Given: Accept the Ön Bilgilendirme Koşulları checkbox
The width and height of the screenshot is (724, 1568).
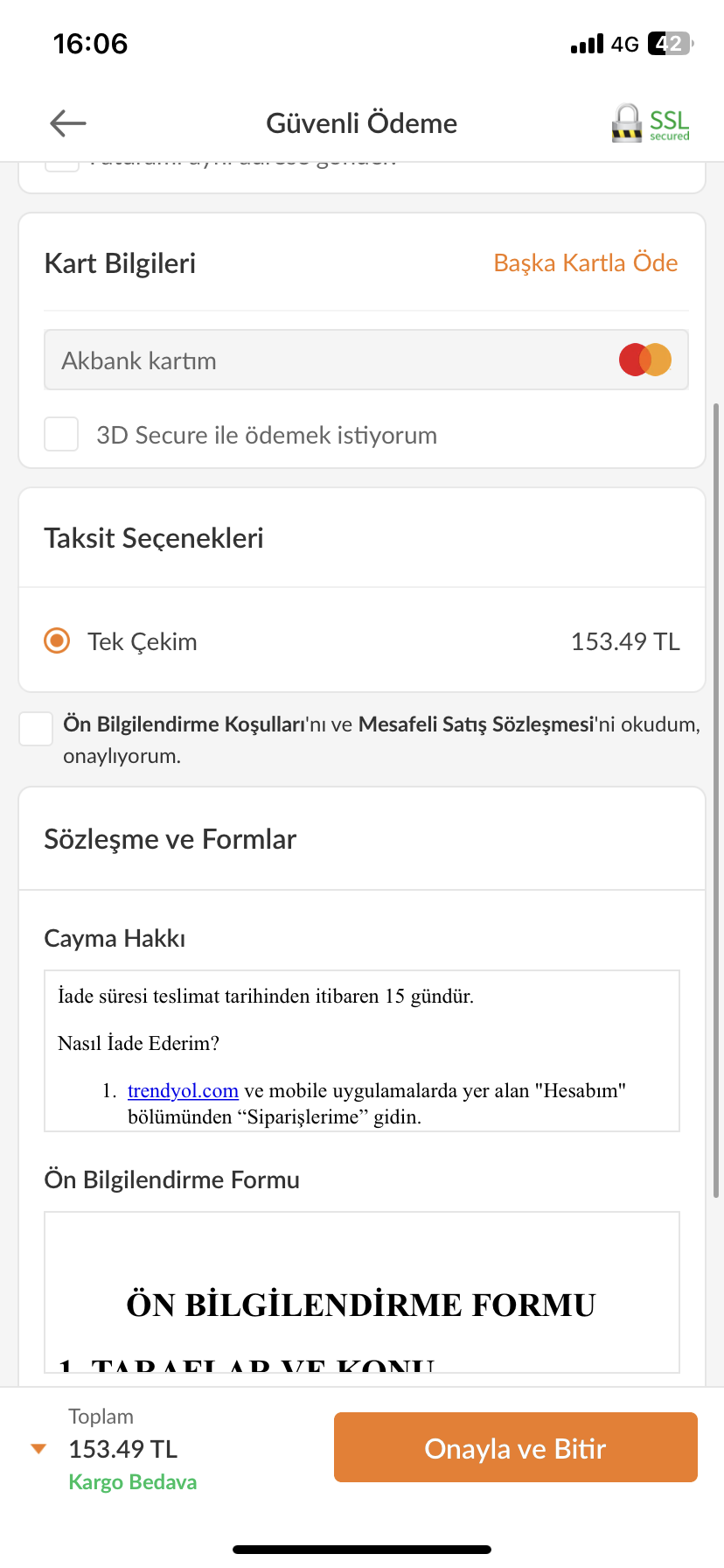Looking at the screenshot, I should (x=36, y=728).
